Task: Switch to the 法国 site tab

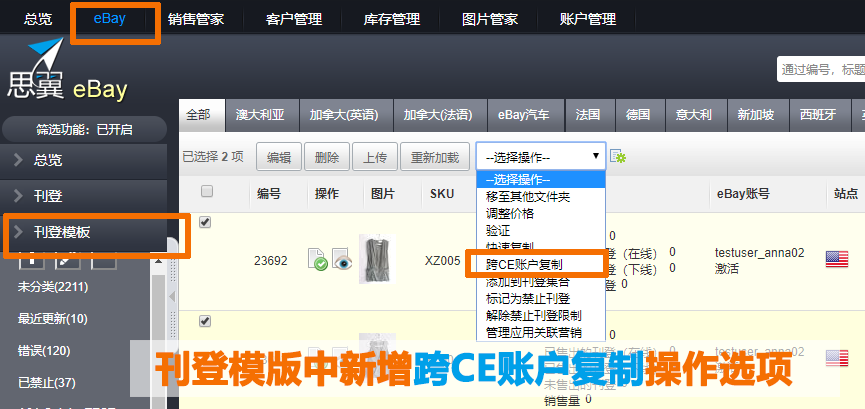Action: coord(590,115)
